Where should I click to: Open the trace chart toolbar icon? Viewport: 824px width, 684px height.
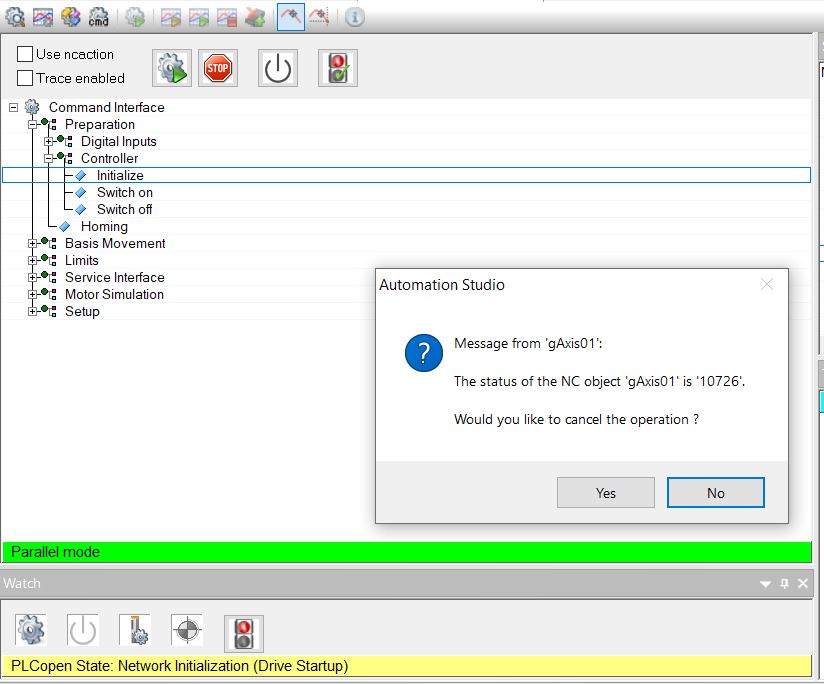(43, 17)
